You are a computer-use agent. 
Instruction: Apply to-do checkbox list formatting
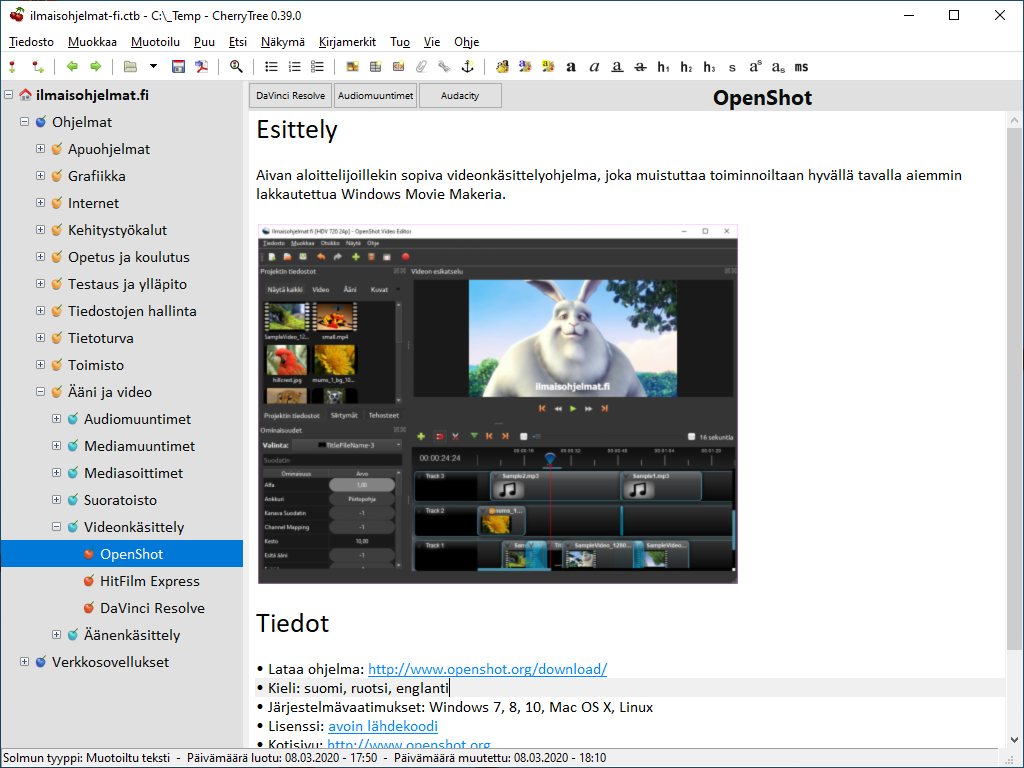click(x=317, y=67)
